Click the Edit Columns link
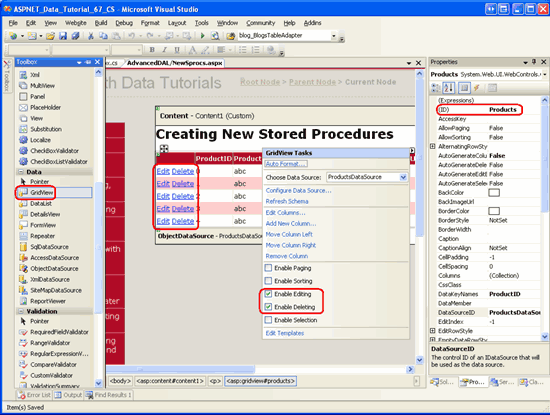The width and height of the screenshot is (550, 415). [285, 213]
